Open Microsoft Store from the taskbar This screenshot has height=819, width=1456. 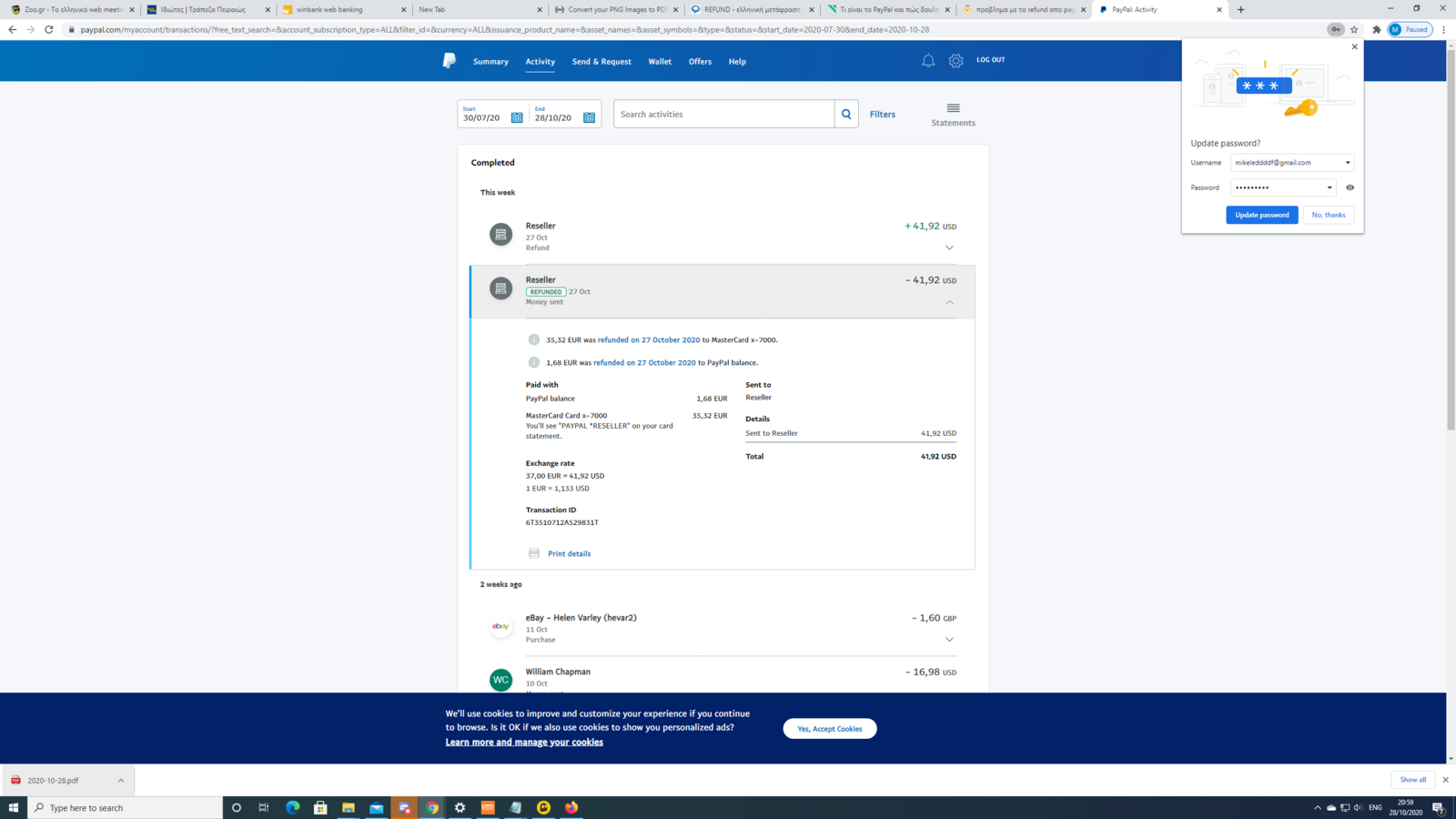point(320,807)
